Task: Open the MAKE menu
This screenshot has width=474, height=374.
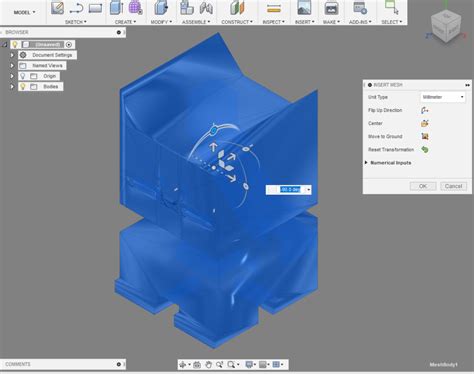Action: (331, 22)
